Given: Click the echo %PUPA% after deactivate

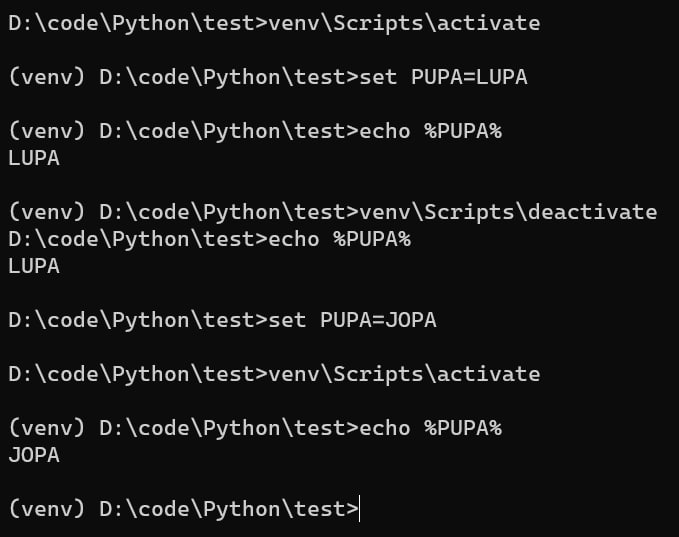Looking at the screenshot, I should tap(340, 239).
